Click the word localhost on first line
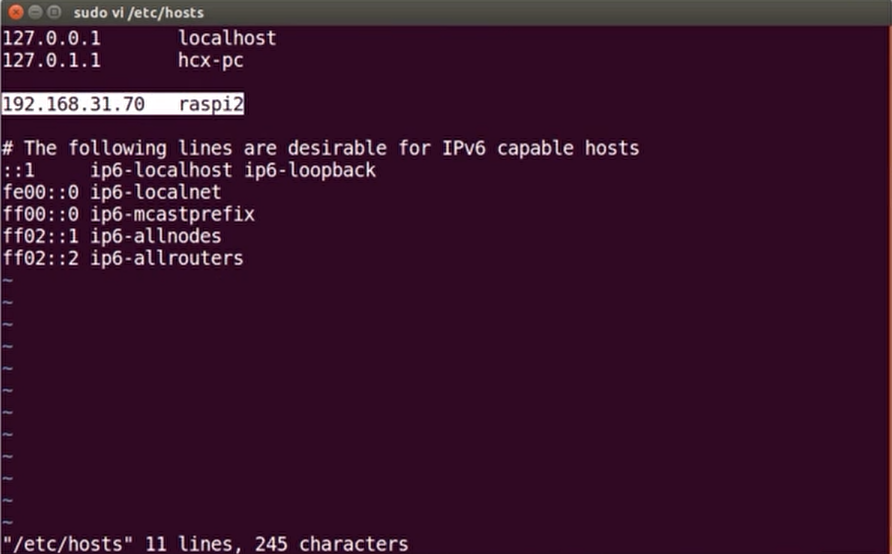The image size is (892, 554). click(227, 39)
